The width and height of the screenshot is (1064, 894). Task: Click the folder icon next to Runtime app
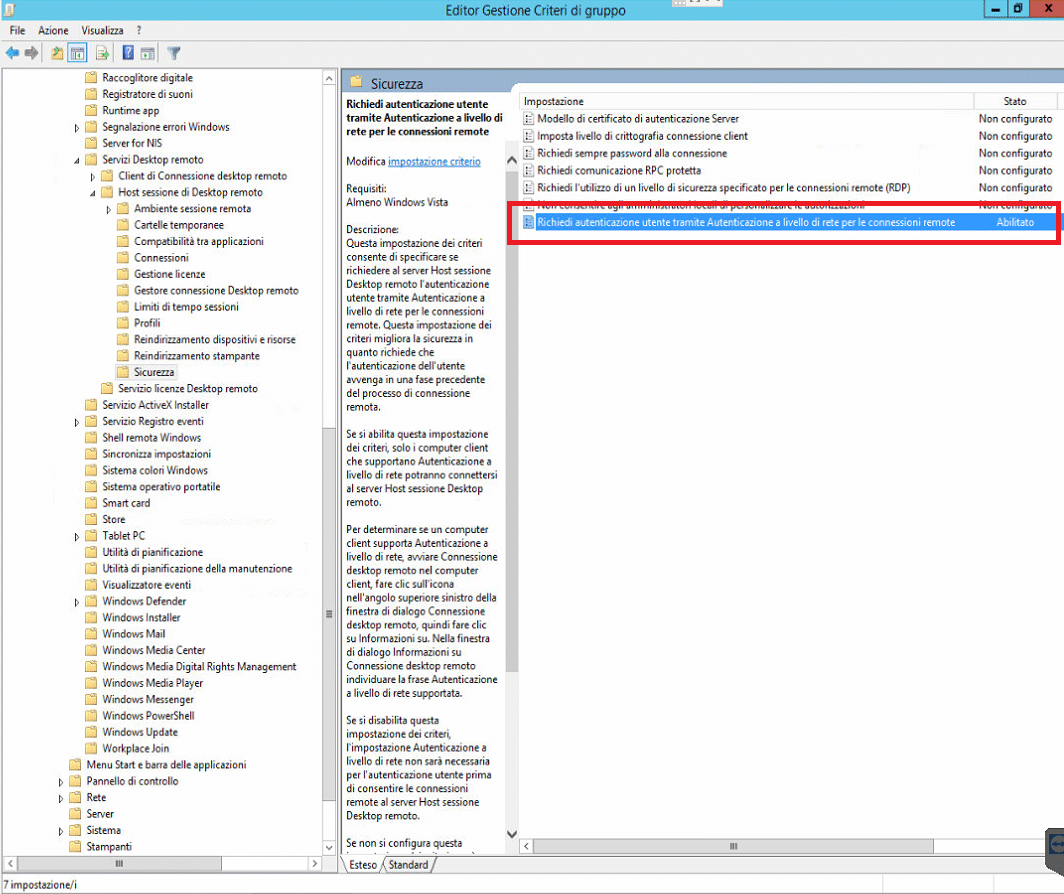[91, 111]
